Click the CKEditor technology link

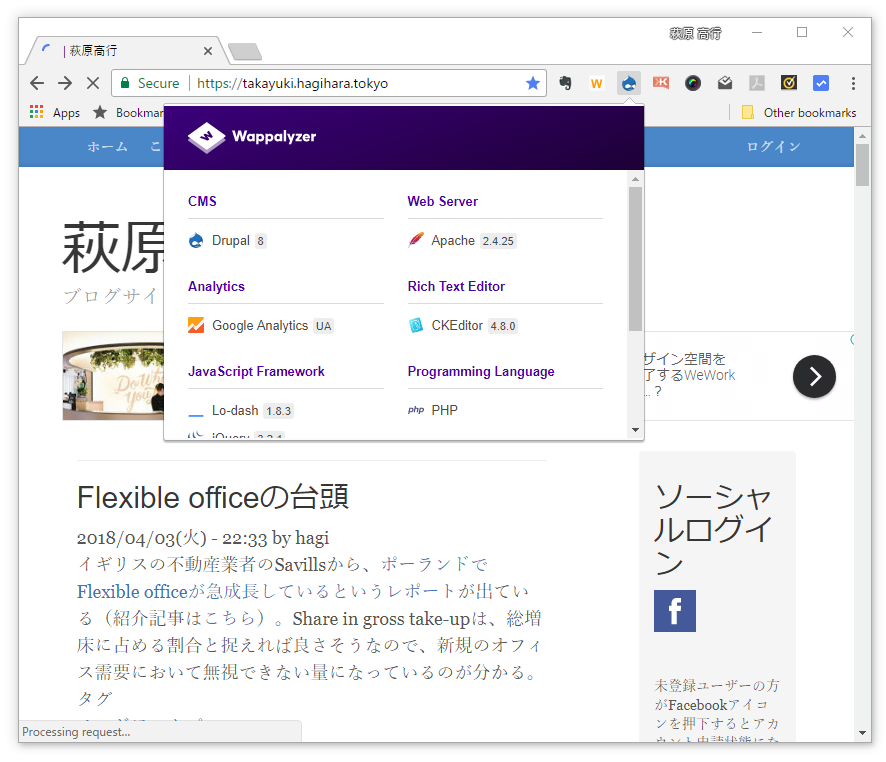(457, 325)
